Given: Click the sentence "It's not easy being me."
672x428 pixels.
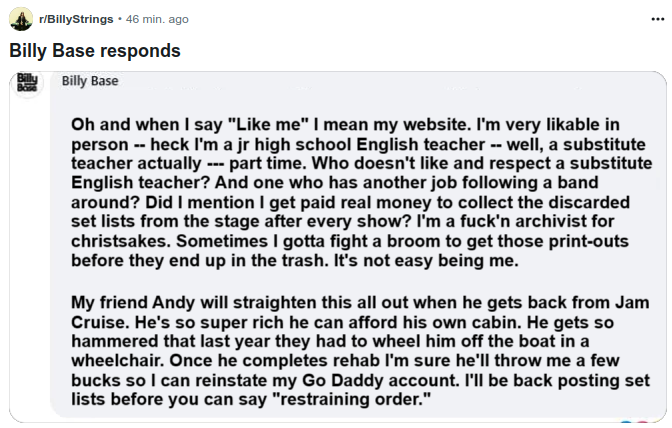Looking at the screenshot, I should pyautogui.click(x=426, y=260).
